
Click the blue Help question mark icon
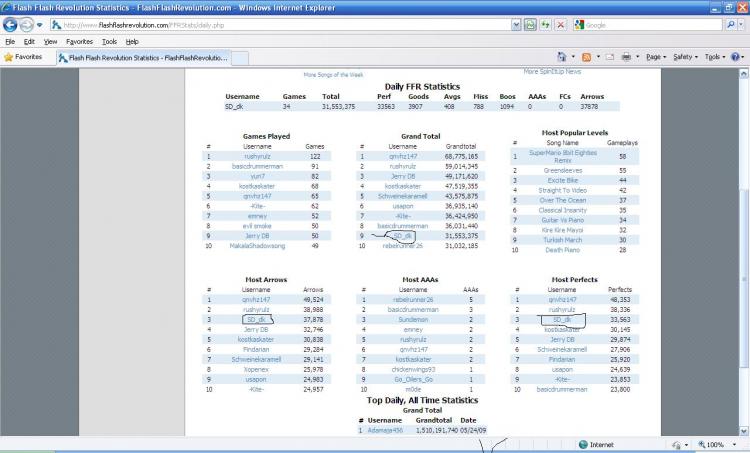(736, 57)
